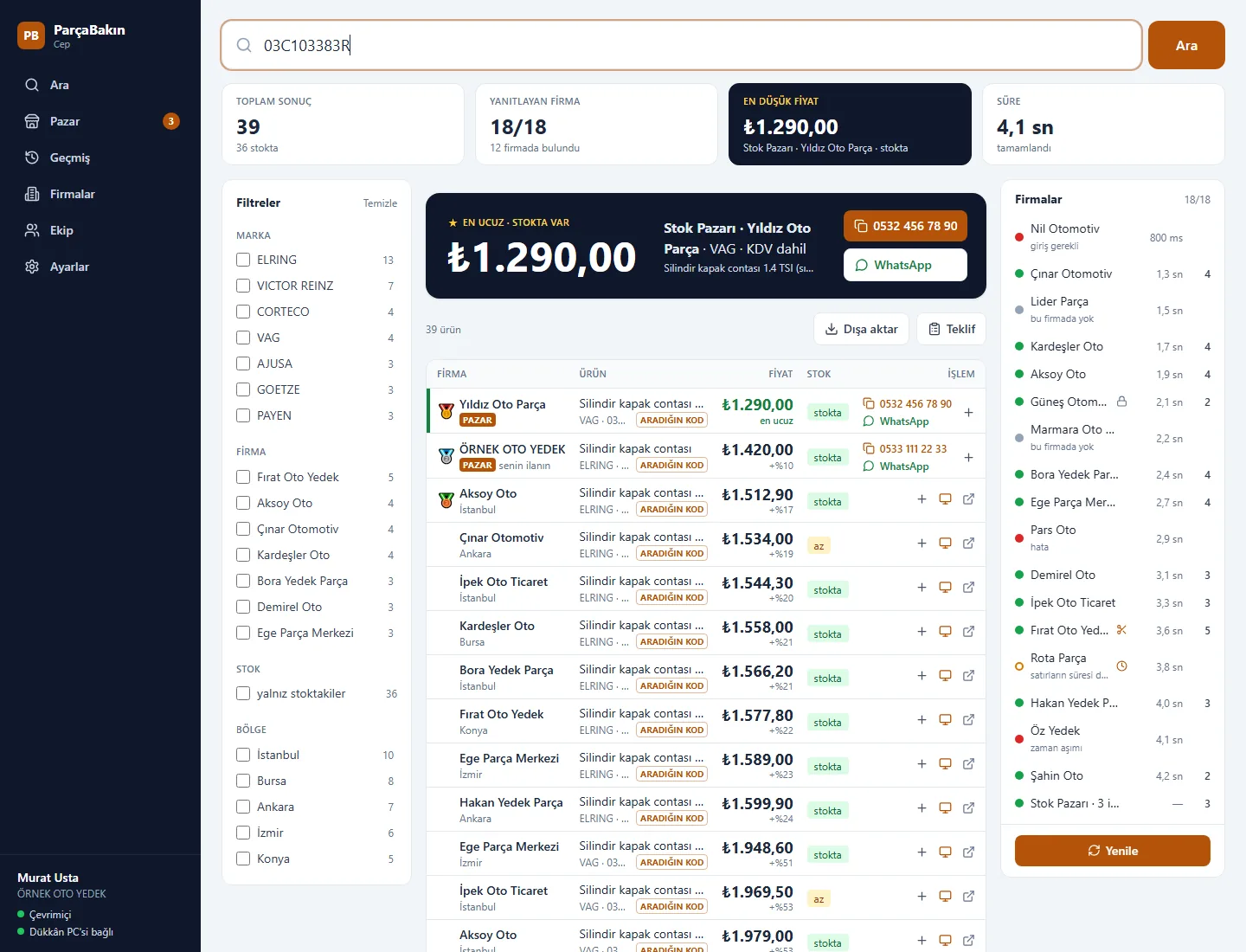The width and height of the screenshot is (1246, 952).
Task: Click the Ara search button
Action: (x=1186, y=45)
